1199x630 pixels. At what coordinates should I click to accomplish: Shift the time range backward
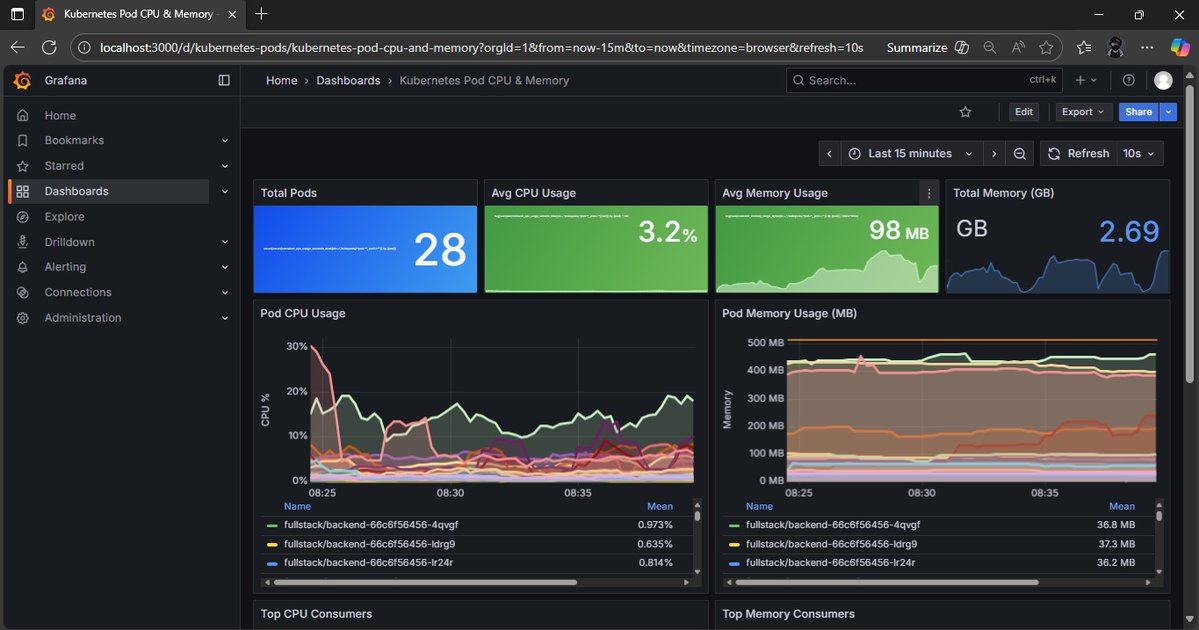pos(830,154)
